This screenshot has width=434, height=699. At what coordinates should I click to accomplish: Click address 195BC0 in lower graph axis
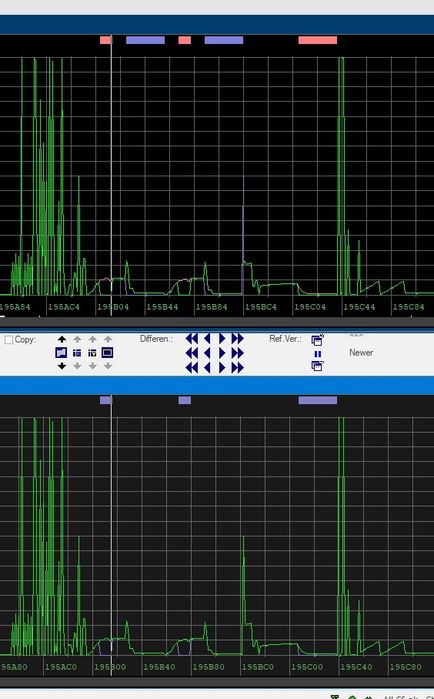pos(258,667)
